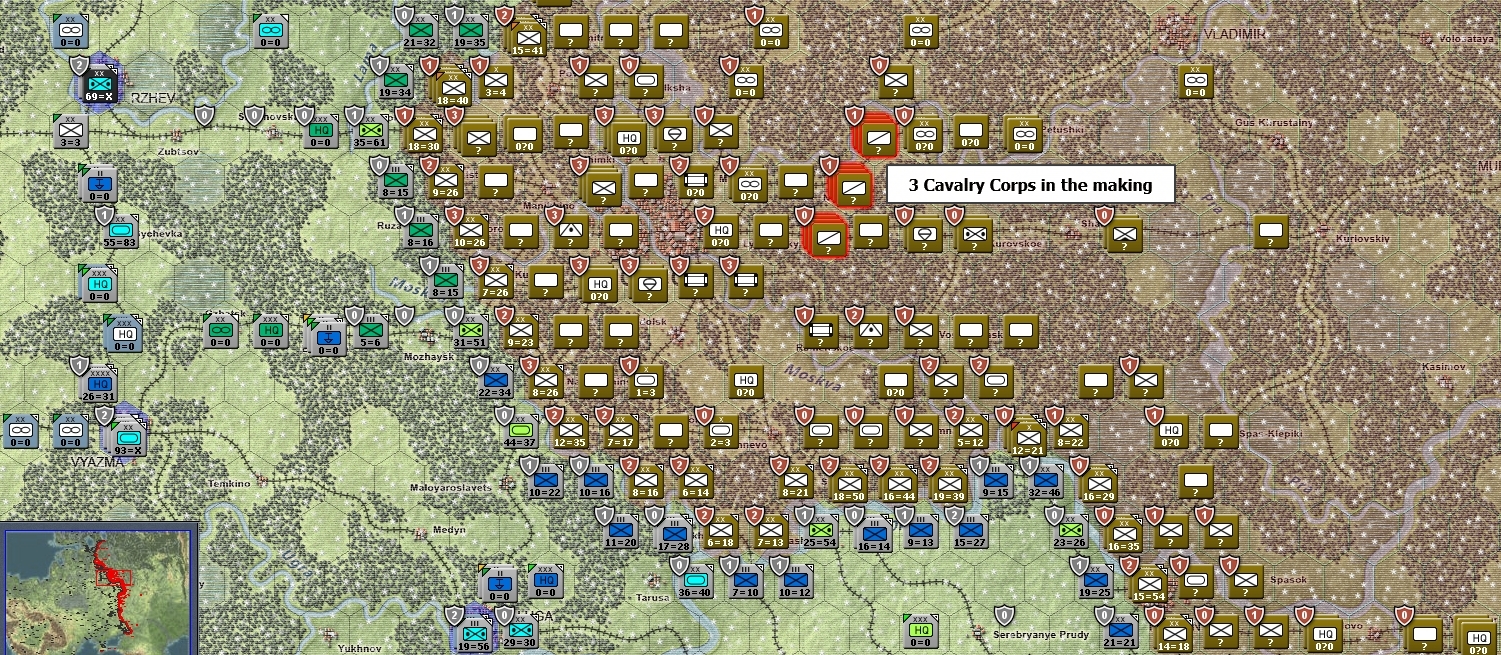Select blue regiment stack 17=28
The height and width of the screenshot is (655, 1501).
[673, 534]
